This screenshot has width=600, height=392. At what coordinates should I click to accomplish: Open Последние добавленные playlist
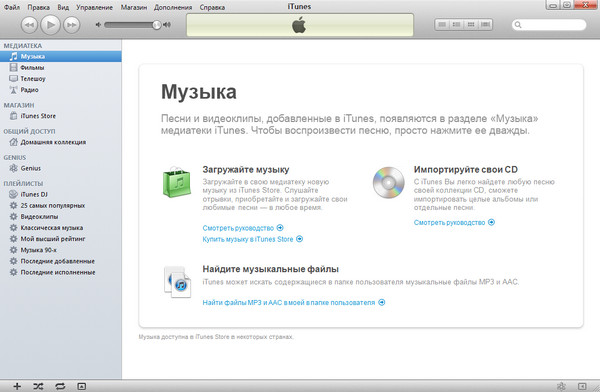click(x=61, y=261)
